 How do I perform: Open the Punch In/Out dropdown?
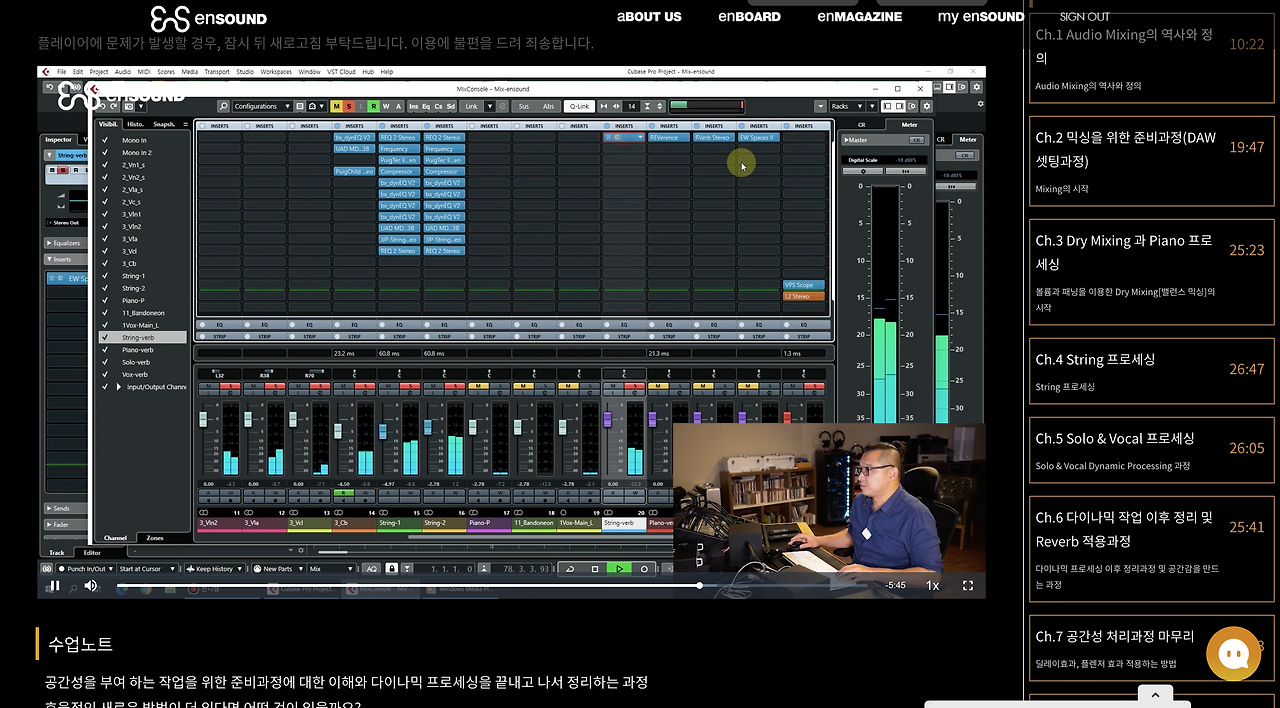coord(86,569)
